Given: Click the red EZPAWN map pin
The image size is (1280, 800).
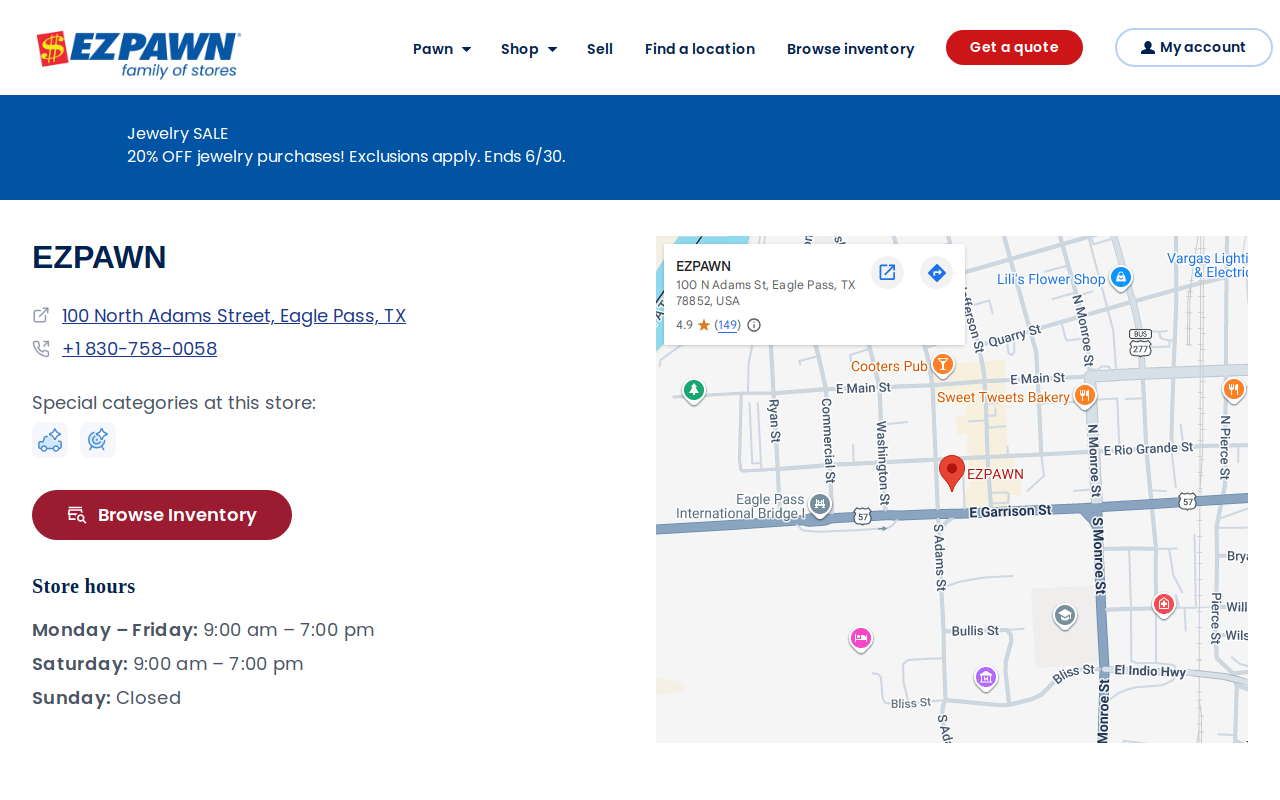Looking at the screenshot, I should 952,472.
